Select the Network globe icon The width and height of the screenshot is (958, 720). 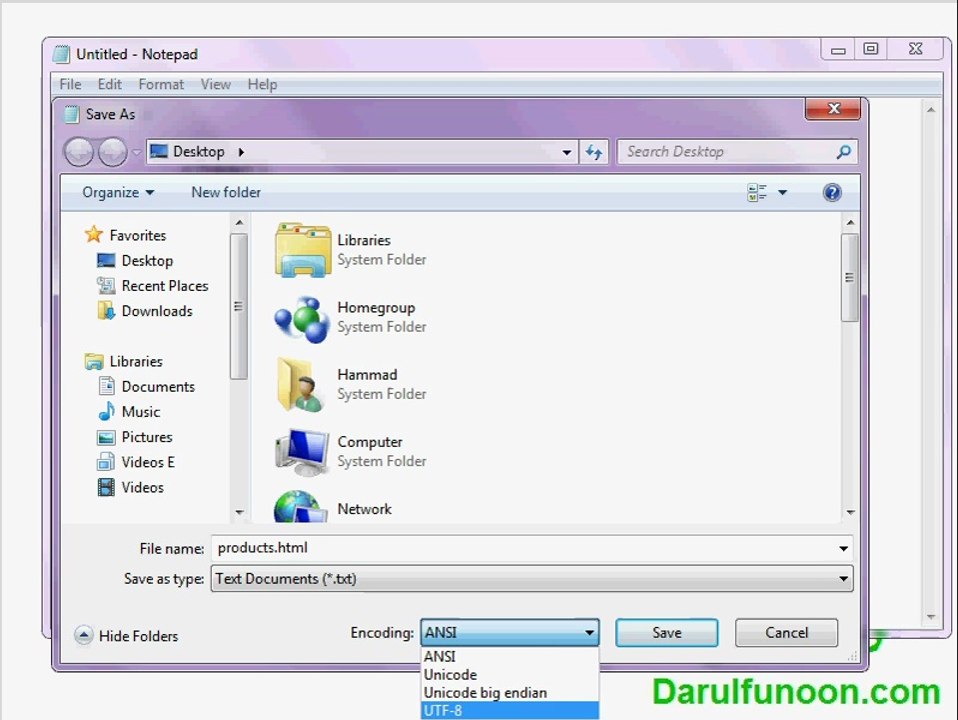300,507
